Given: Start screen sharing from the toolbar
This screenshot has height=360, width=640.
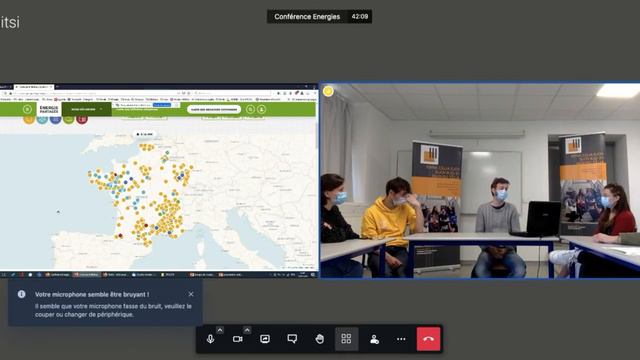Looking at the screenshot, I should [x=265, y=339].
